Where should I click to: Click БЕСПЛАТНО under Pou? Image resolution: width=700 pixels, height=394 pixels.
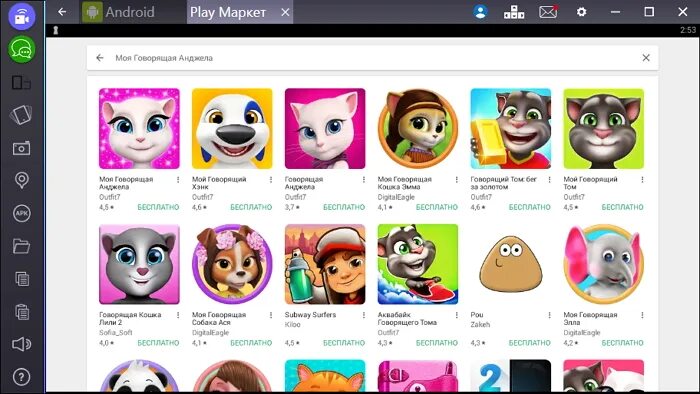(529, 343)
